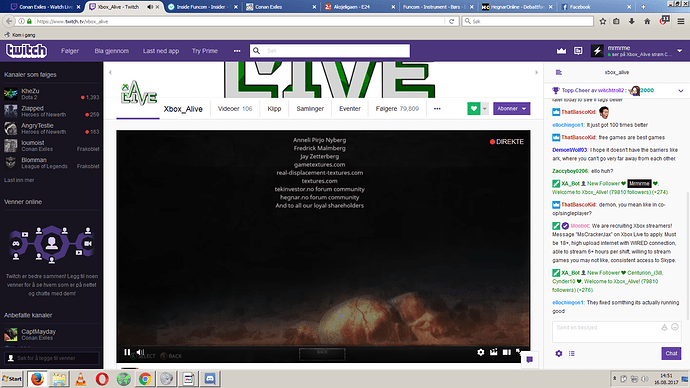The height and width of the screenshot is (388, 690).
Task: Expand the Topp-Cheer leaderboard chevron
Action: [x=681, y=91]
